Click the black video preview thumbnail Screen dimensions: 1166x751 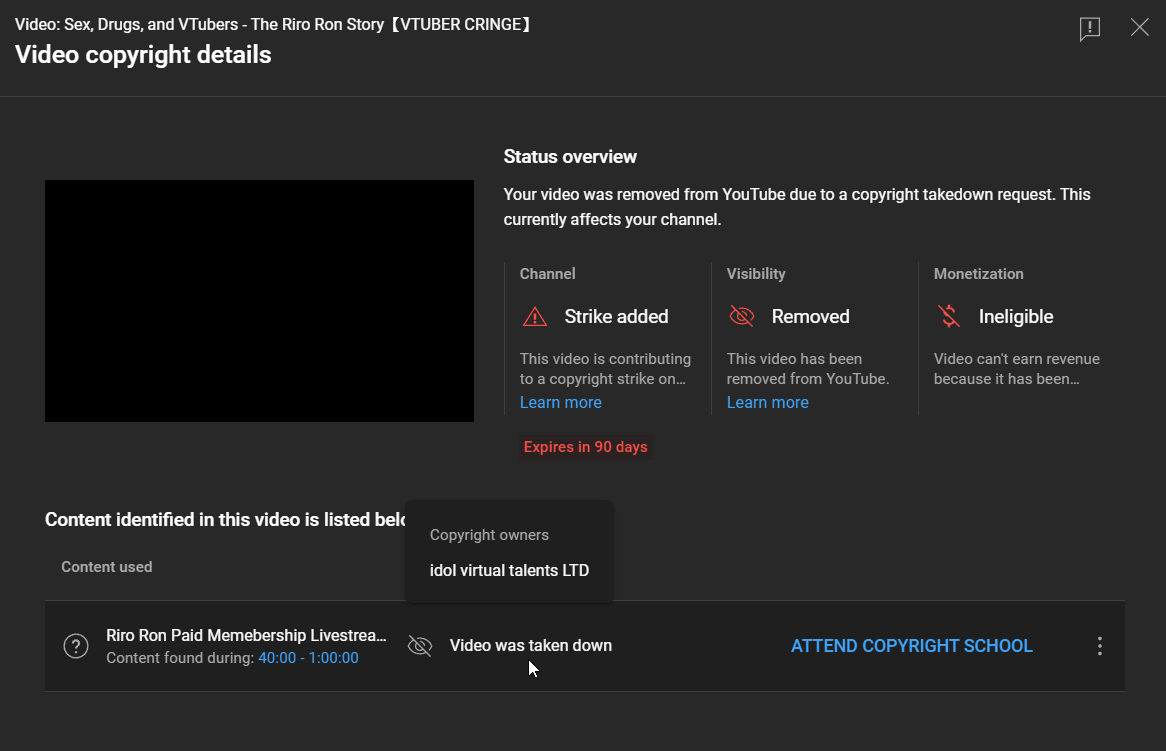coord(260,301)
